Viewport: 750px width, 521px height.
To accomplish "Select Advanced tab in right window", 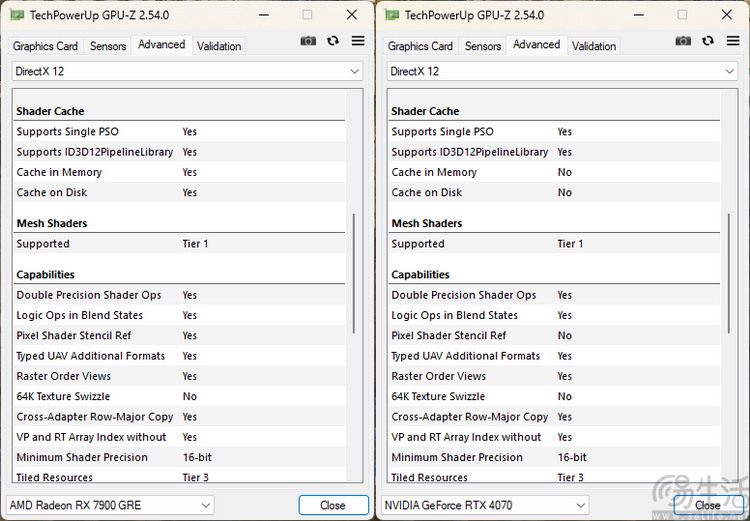I will (537, 45).
